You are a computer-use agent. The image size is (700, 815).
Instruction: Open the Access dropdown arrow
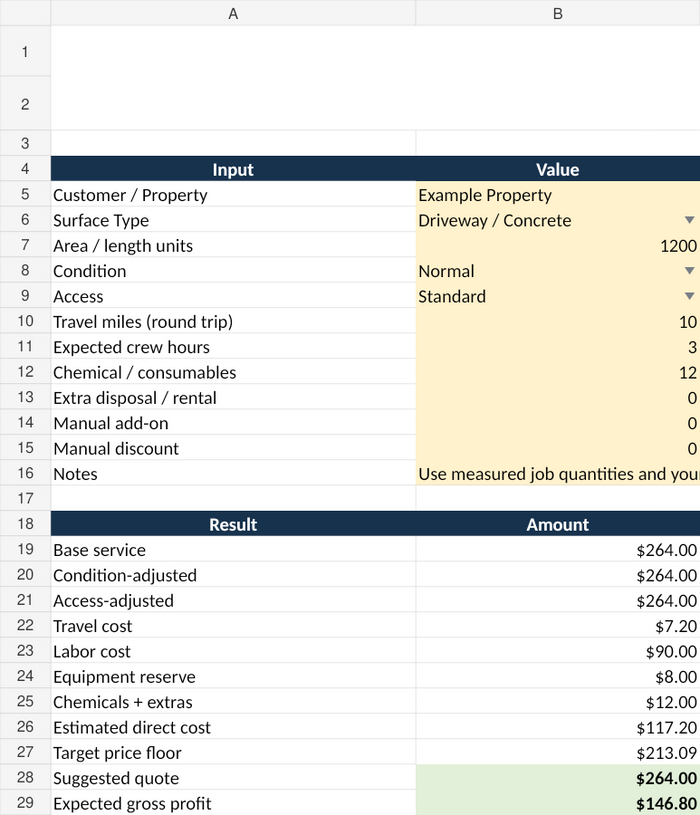coord(689,296)
